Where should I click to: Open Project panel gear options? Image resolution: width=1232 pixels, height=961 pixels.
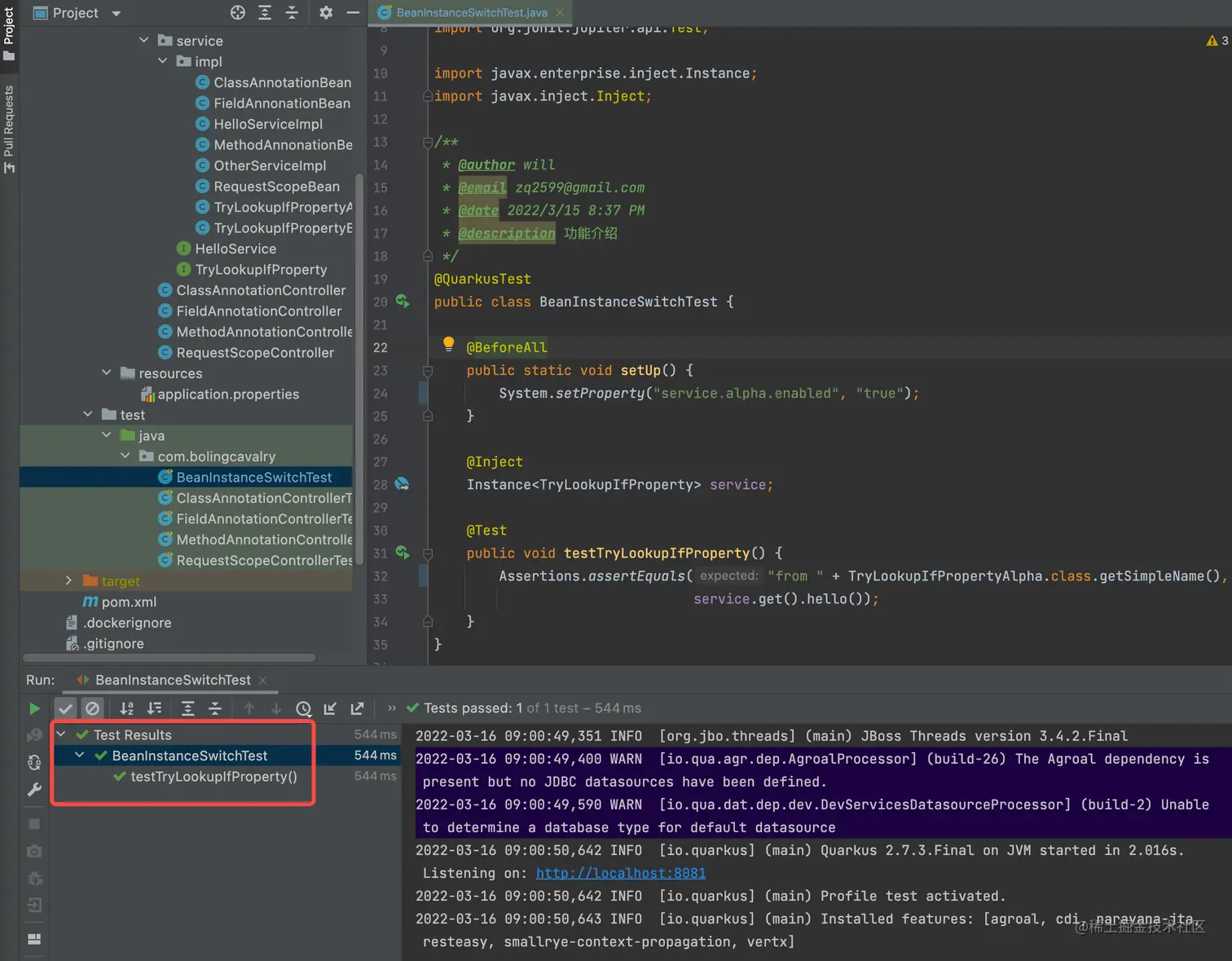click(326, 12)
